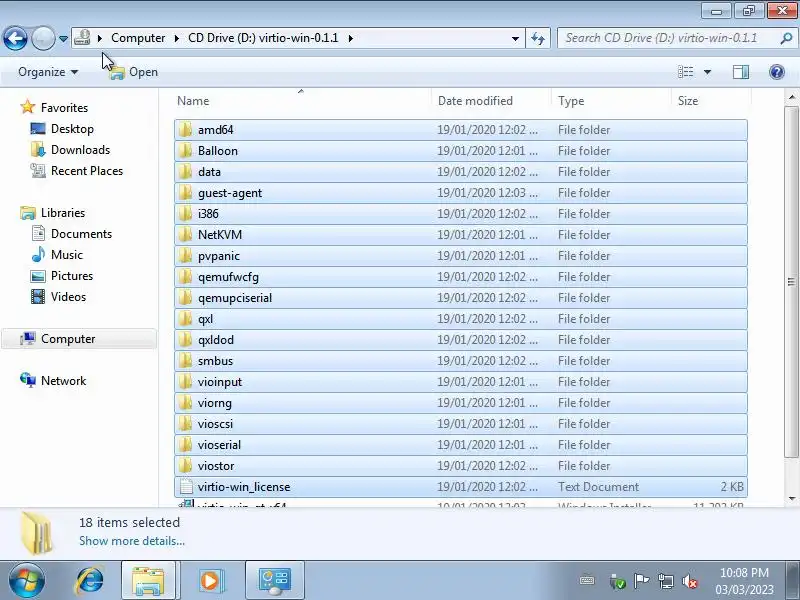Screen dimensions: 800x600
Task: Click the muted volume tray icon
Action: pos(690,581)
